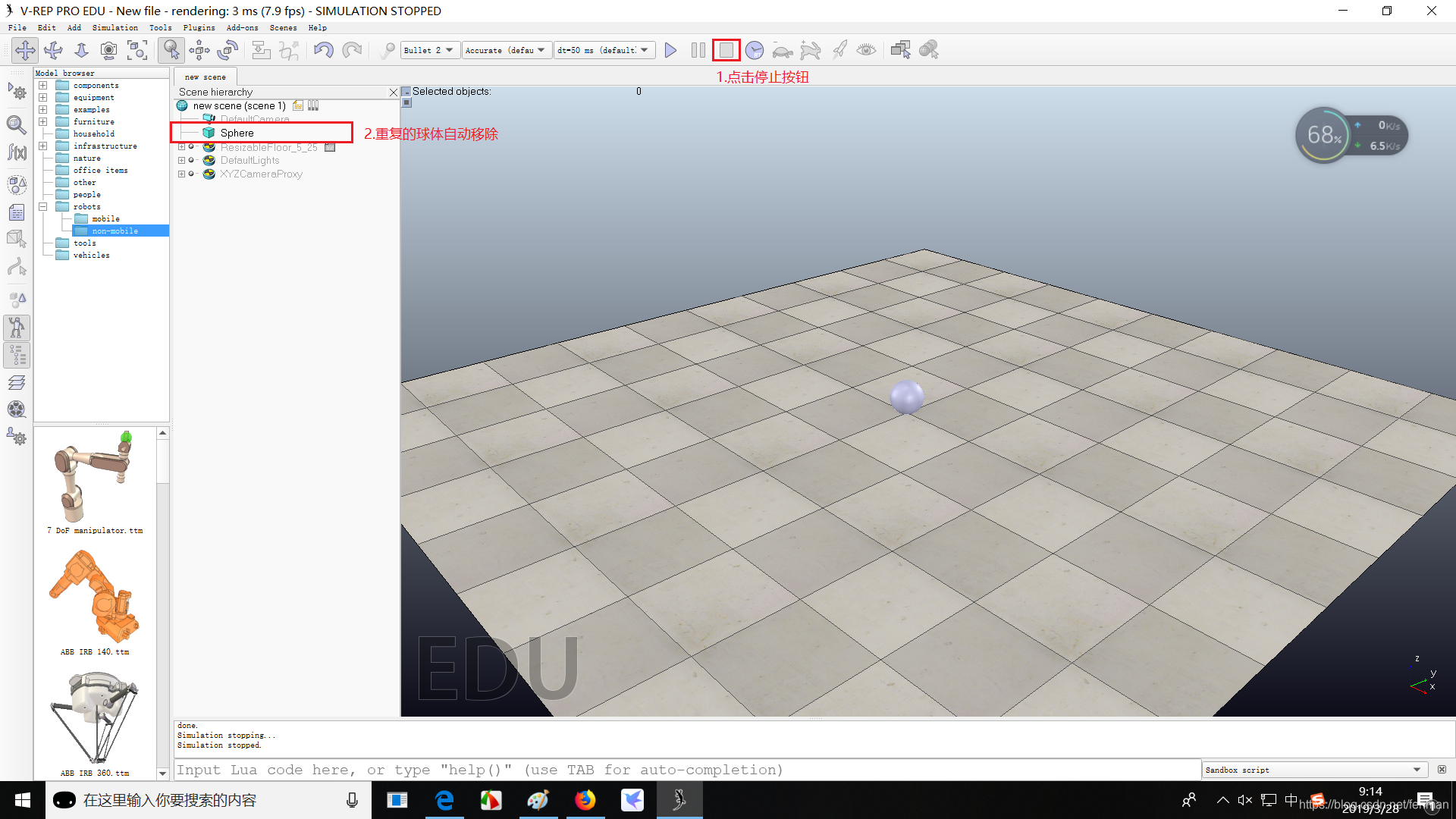
Task: Click the simulation Stop button
Action: (725, 49)
